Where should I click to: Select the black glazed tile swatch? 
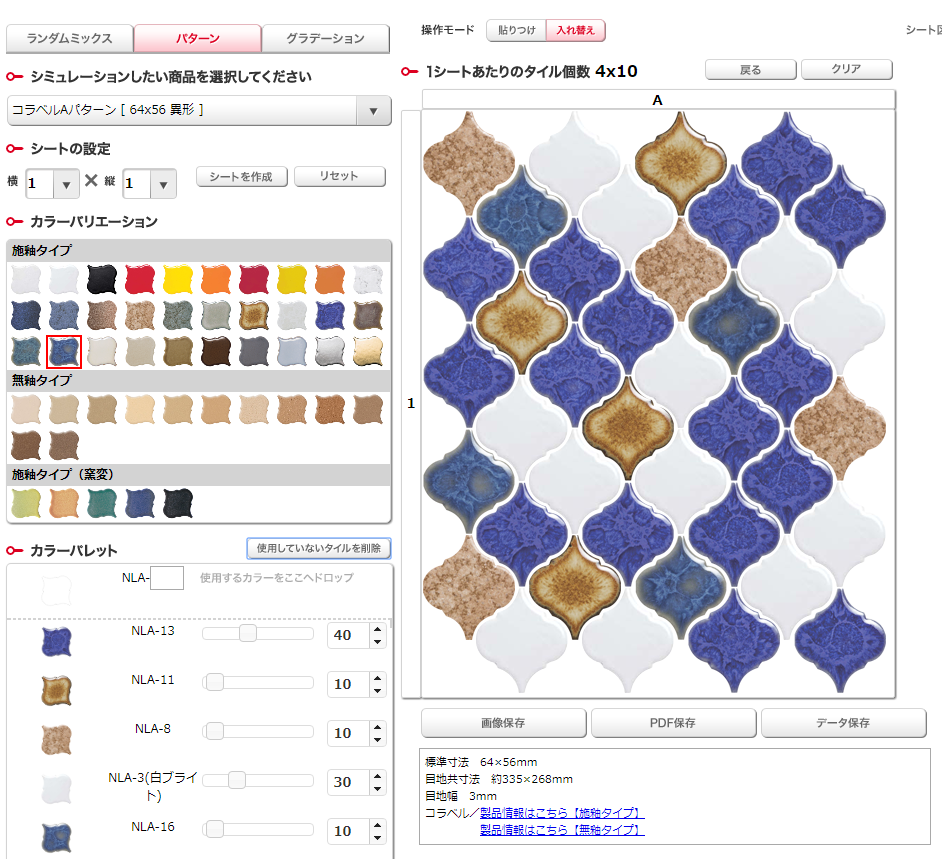pyautogui.click(x=103, y=279)
